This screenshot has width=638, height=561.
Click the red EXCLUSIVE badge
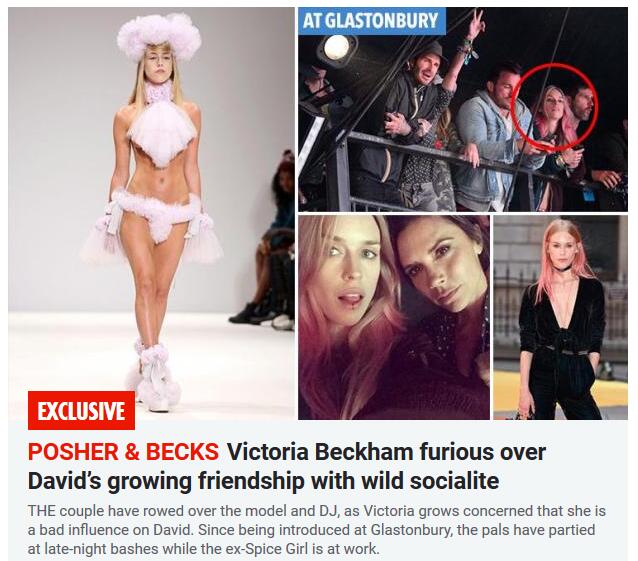pyautogui.click(x=81, y=410)
